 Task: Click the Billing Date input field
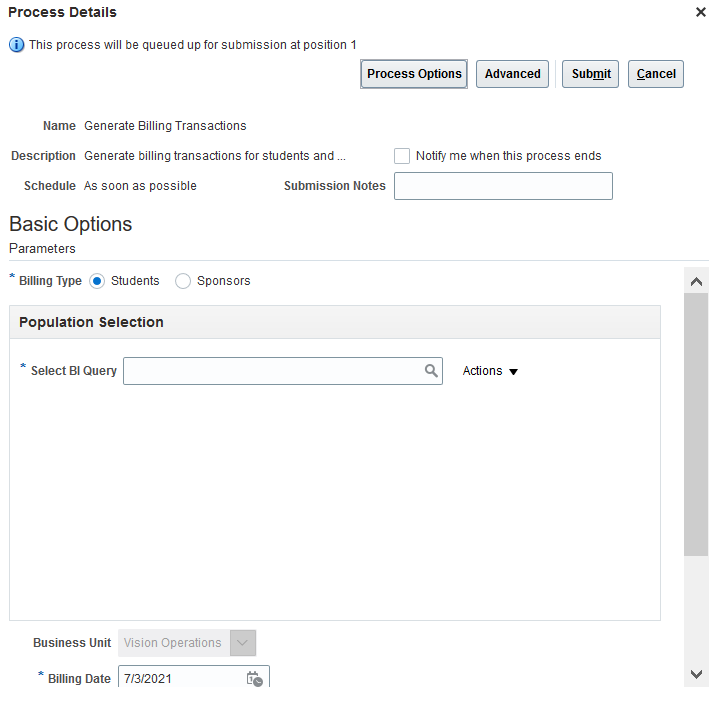[180, 679]
